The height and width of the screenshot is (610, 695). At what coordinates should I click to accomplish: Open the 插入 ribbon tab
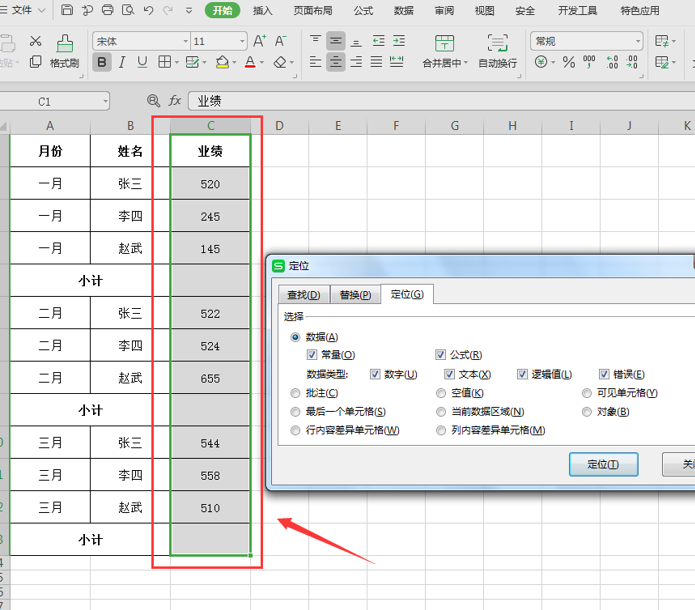(x=262, y=10)
